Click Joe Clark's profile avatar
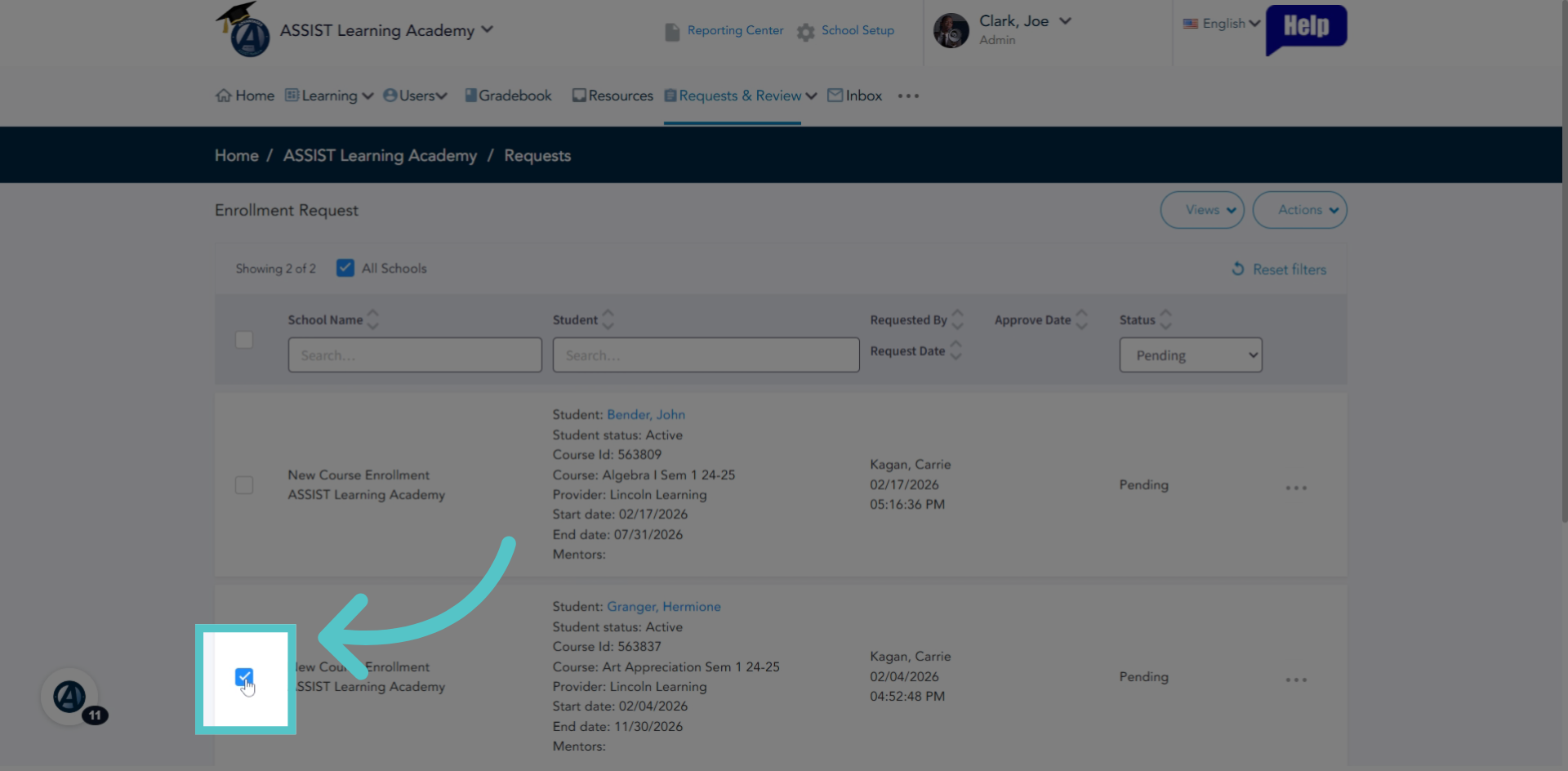1568x771 pixels. [951, 30]
